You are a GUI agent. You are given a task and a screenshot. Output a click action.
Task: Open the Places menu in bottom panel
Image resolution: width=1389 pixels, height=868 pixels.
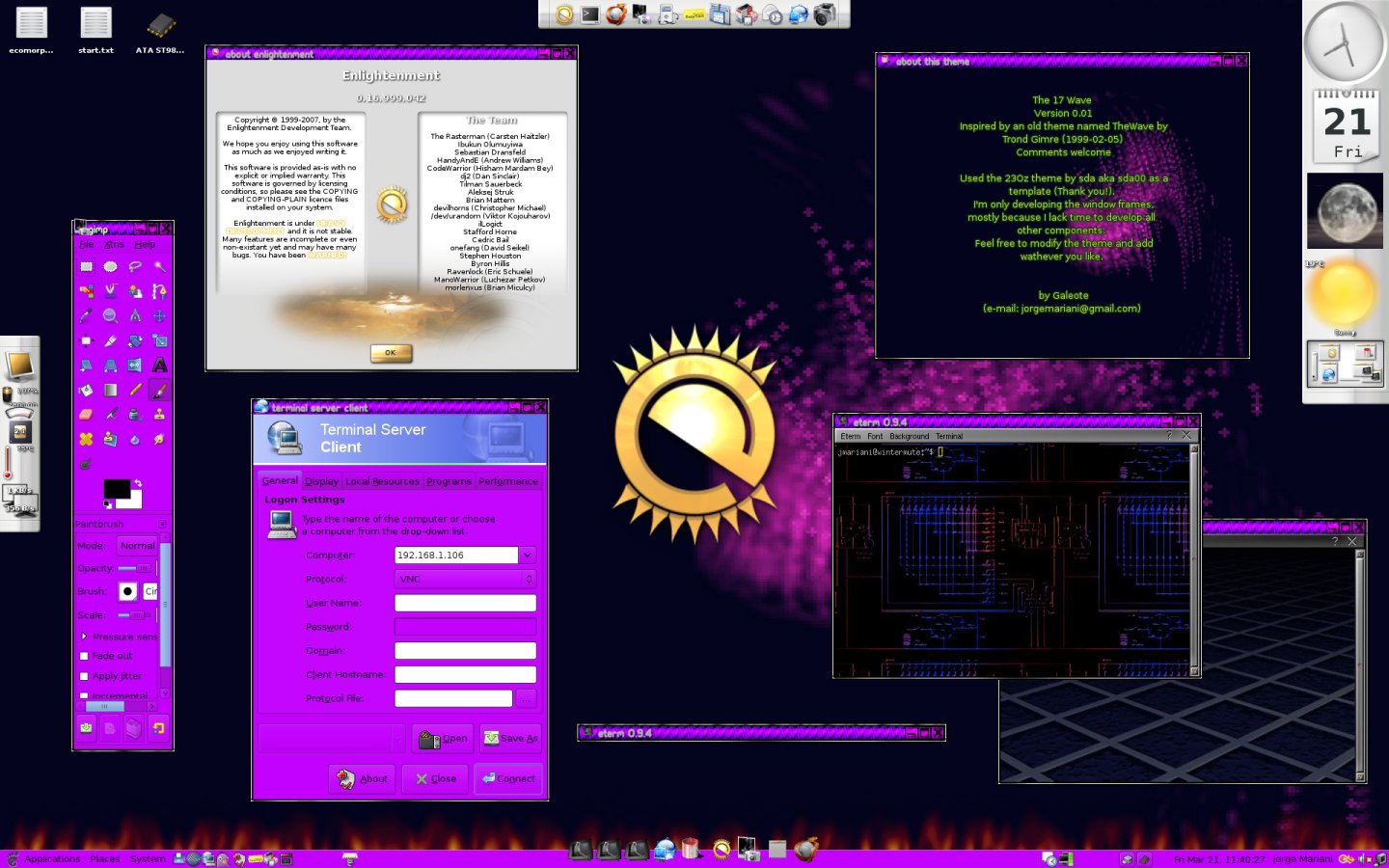105,858
